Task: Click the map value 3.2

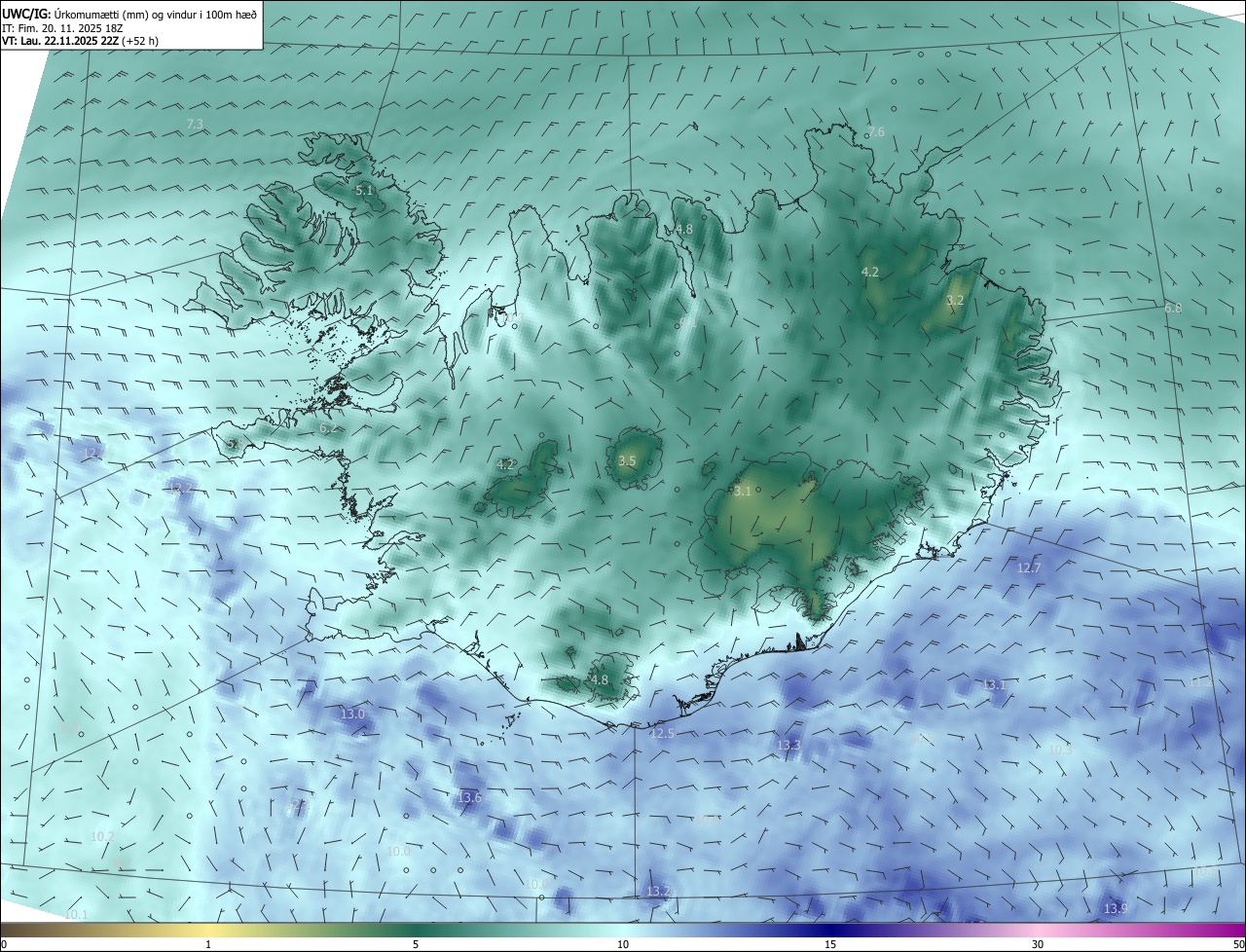Action: [955, 300]
